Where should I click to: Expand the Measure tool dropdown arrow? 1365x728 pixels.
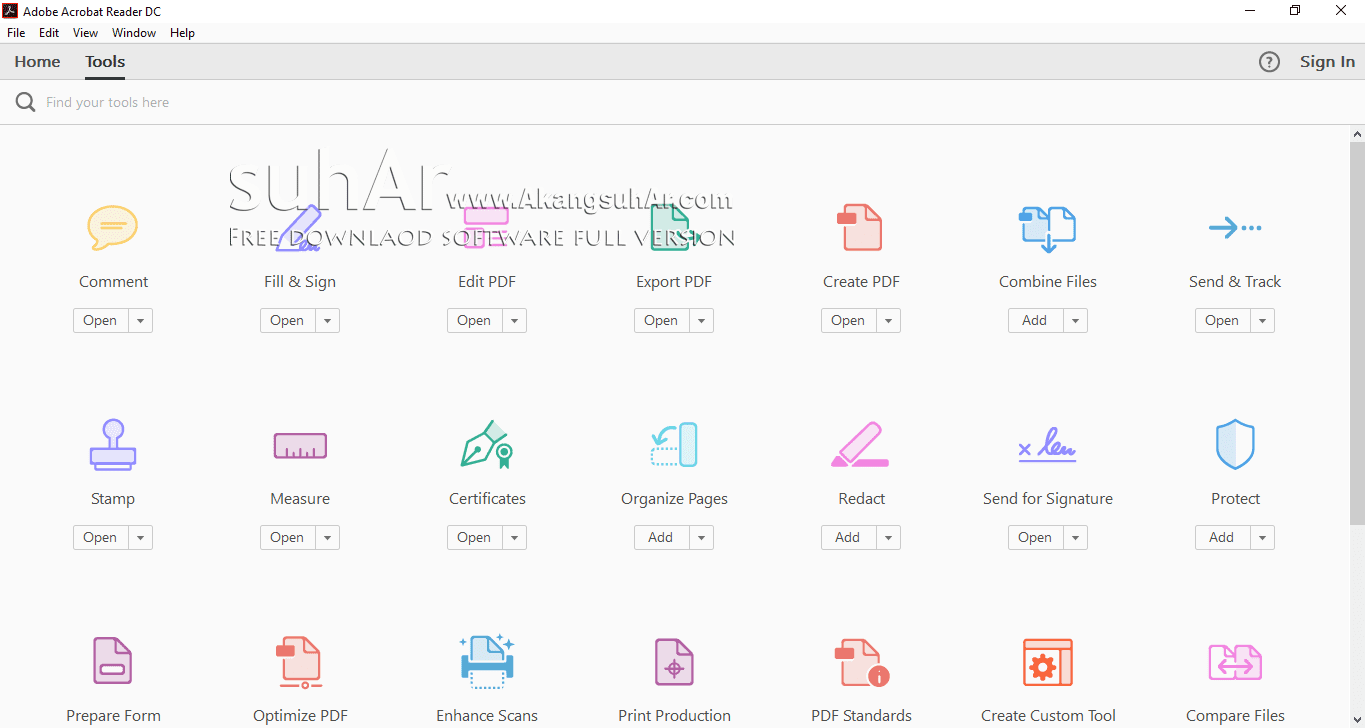327,538
